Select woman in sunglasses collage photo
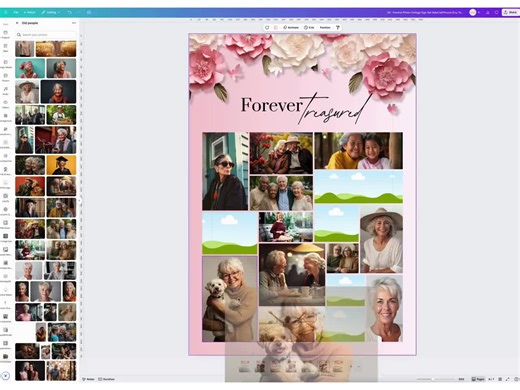 click(225, 171)
